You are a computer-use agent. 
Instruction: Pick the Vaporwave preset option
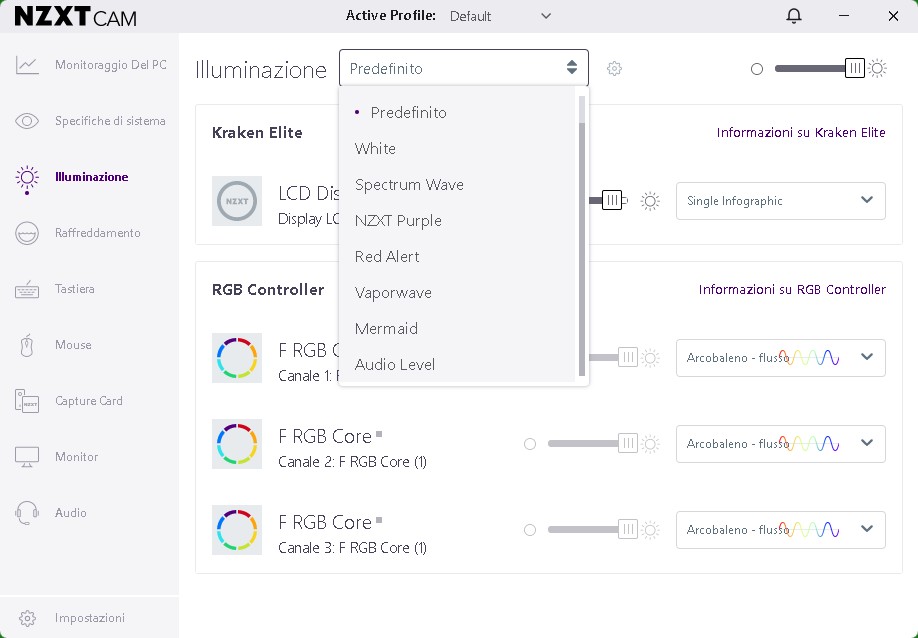click(393, 293)
